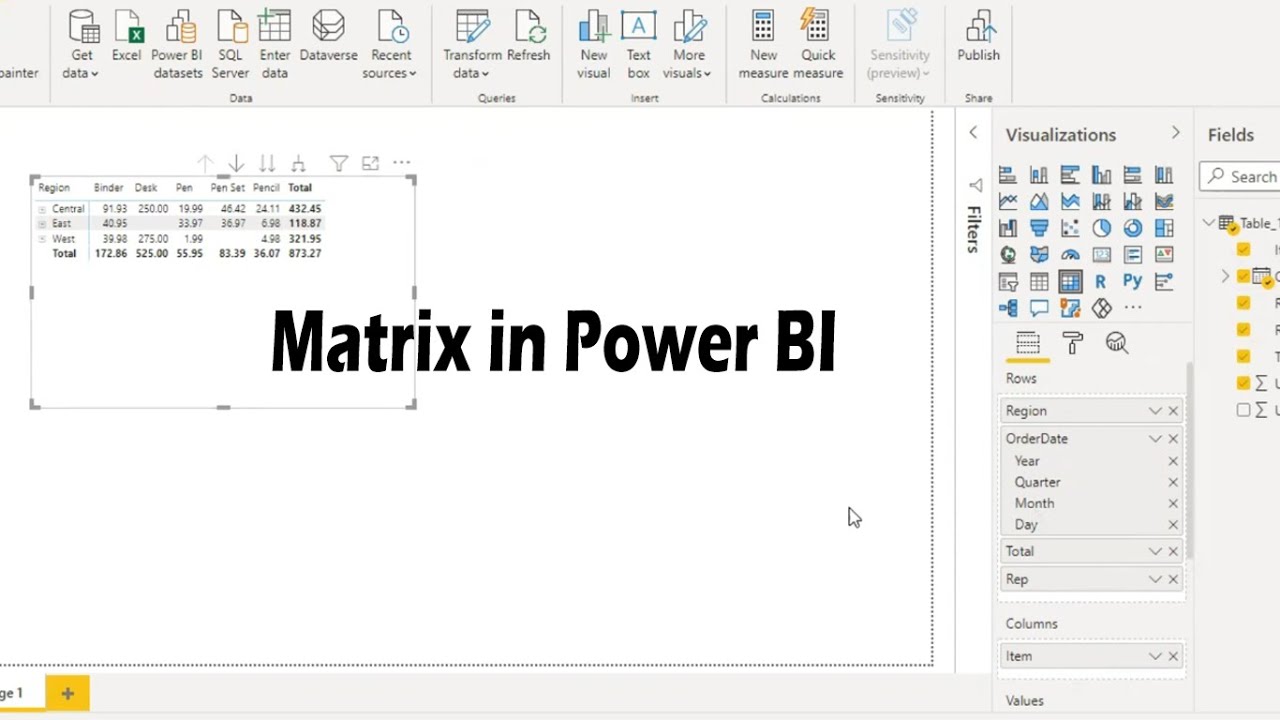Select the Python visual (Py)
This screenshot has width=1280, height=720.
point(1132,282)
